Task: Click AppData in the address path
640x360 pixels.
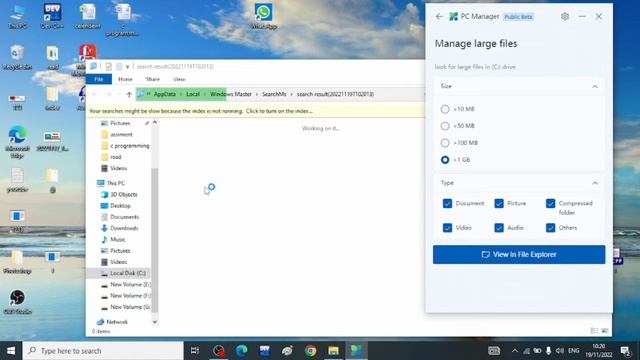Action: click(x=164, y=94)
